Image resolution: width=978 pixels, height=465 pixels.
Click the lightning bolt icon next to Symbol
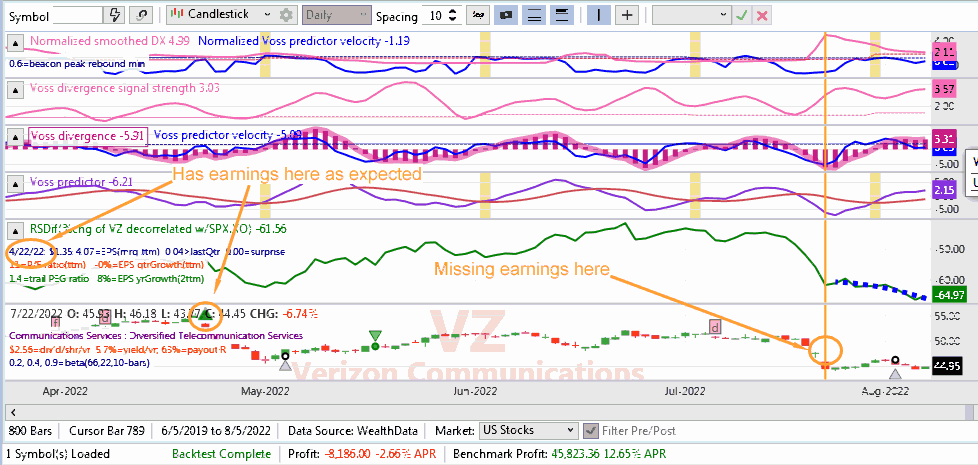click(115, 14)
